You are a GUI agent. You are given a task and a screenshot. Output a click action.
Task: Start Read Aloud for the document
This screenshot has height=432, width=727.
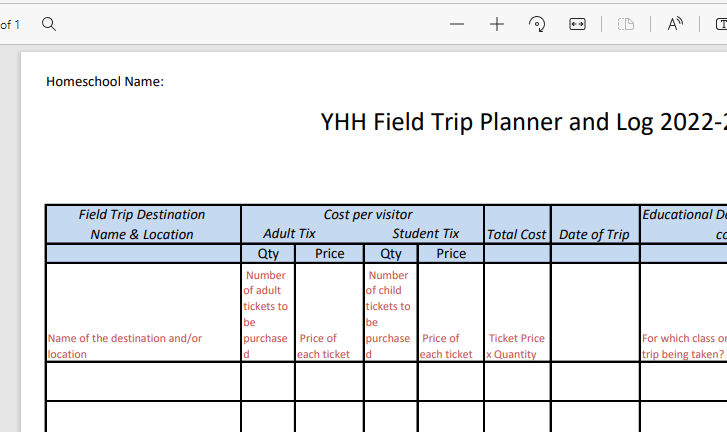pyautogui.click(x=675, y=24)
